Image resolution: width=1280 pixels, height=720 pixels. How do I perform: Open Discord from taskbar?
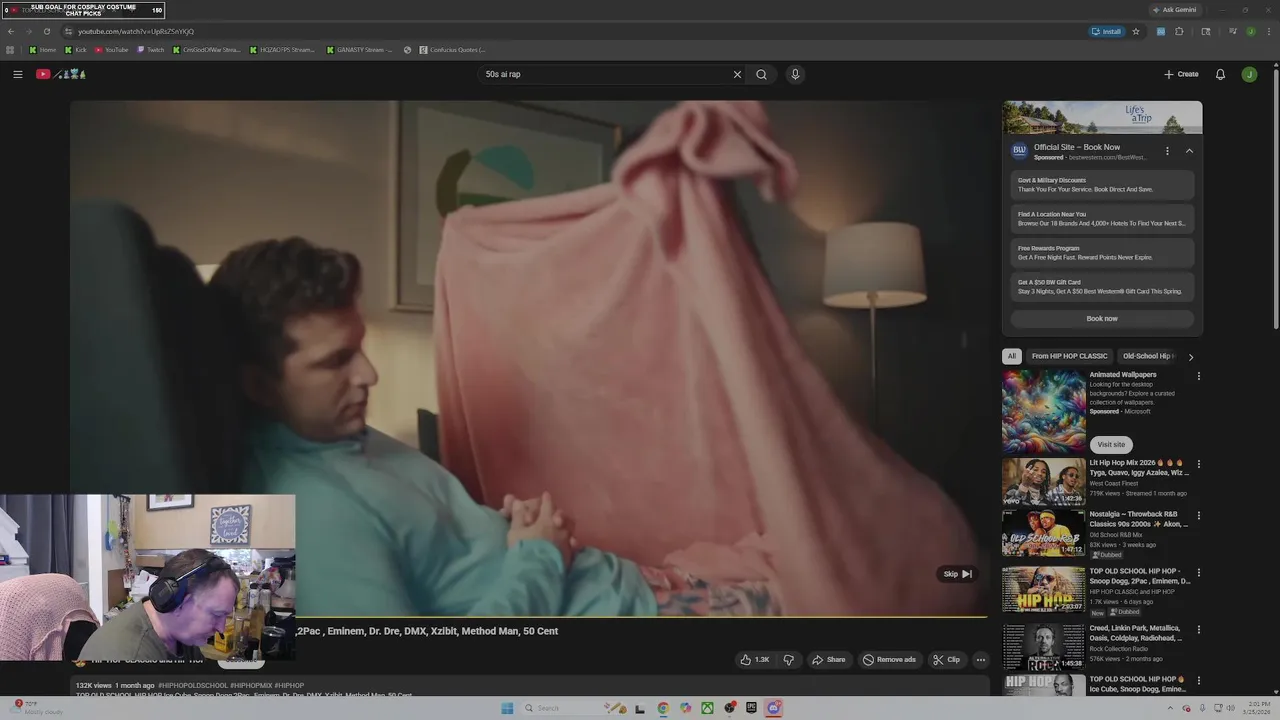773,708
